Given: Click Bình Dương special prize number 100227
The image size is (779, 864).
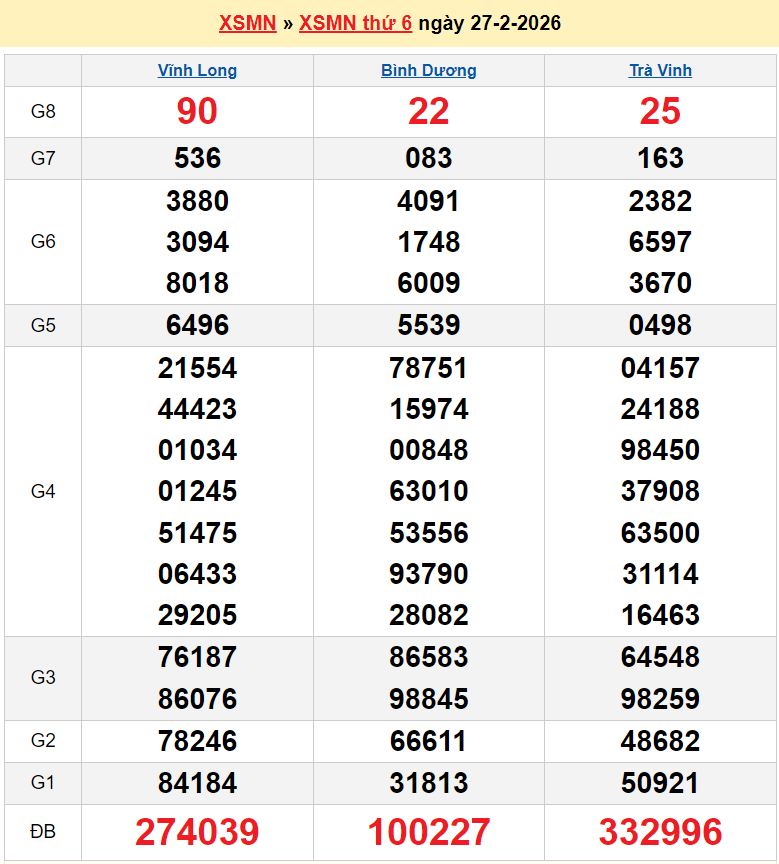Looking at the screenshot, I should 428,832.
